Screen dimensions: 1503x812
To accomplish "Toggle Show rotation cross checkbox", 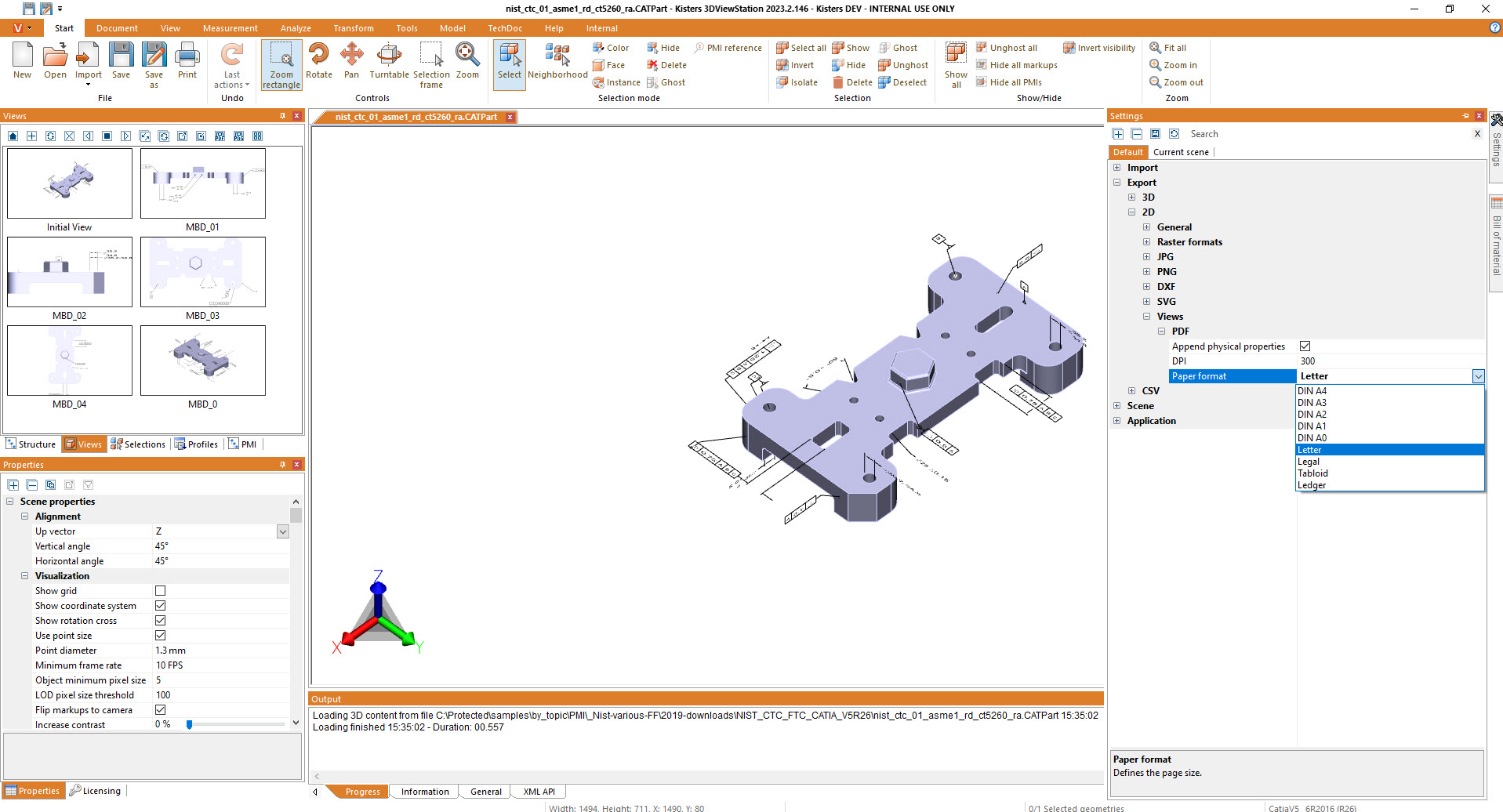I will (160, 621).
